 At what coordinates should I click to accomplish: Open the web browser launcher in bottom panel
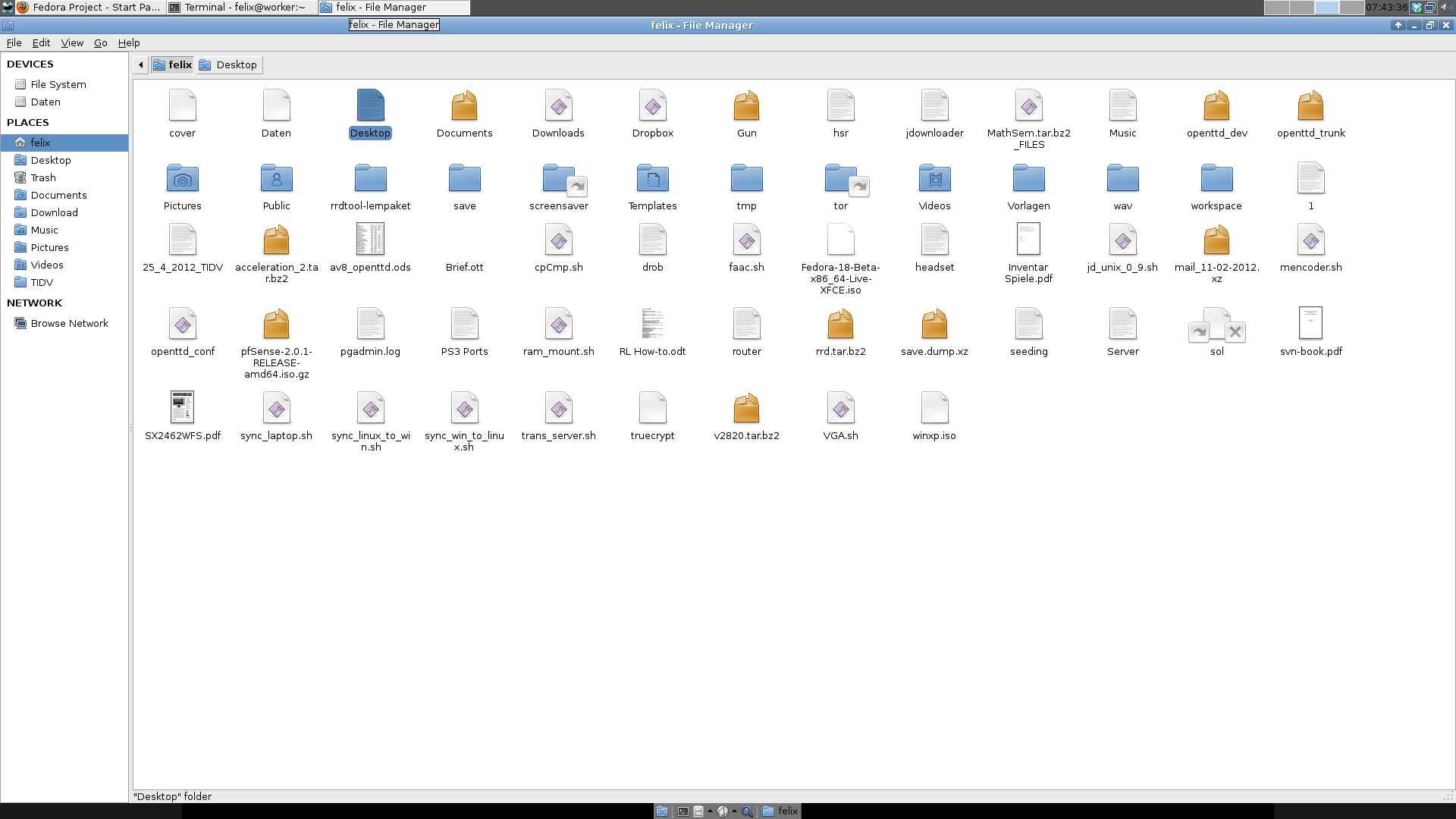pos(722,811)
